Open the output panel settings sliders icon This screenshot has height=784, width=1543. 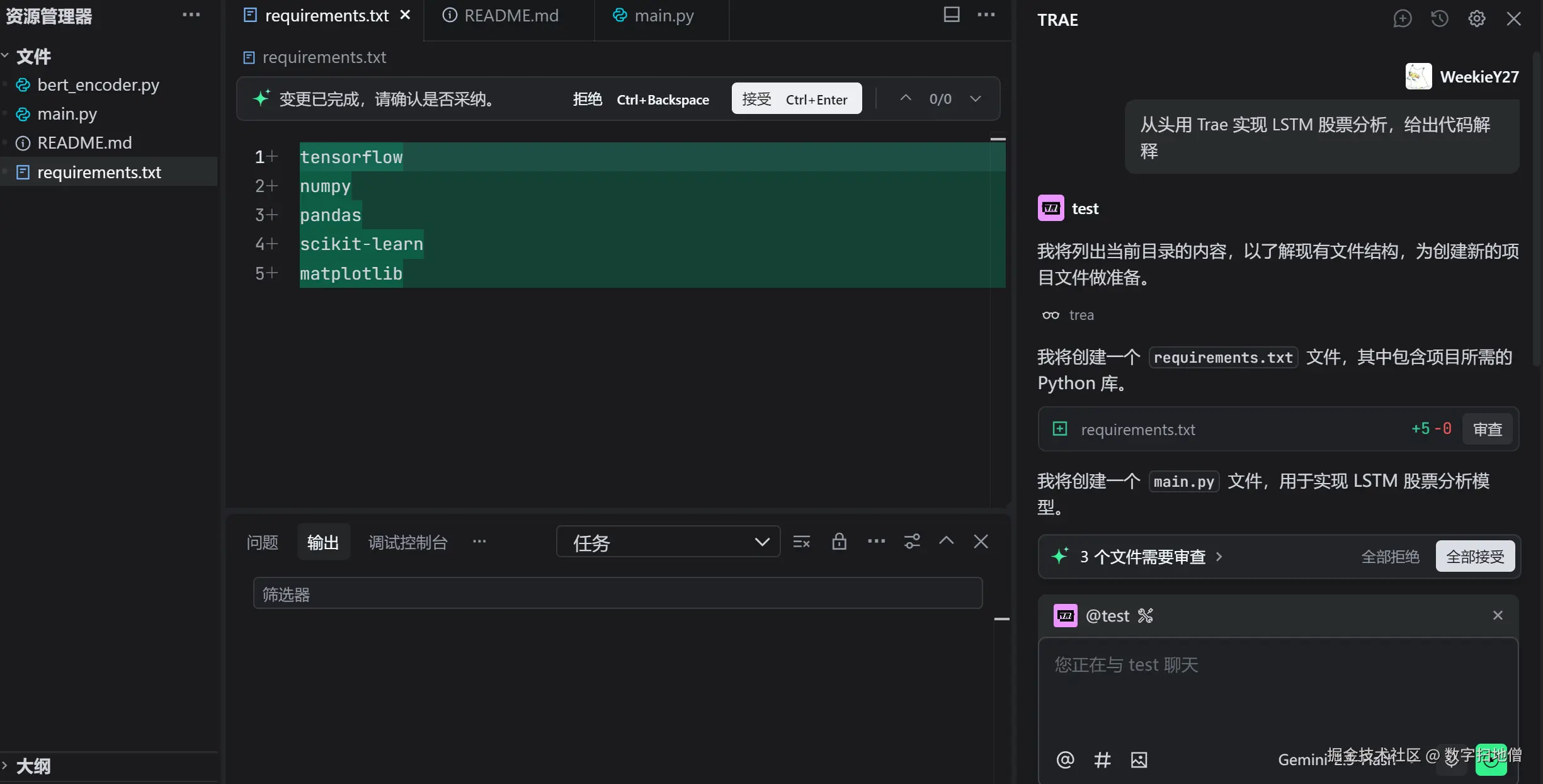(x=912, y=542)
